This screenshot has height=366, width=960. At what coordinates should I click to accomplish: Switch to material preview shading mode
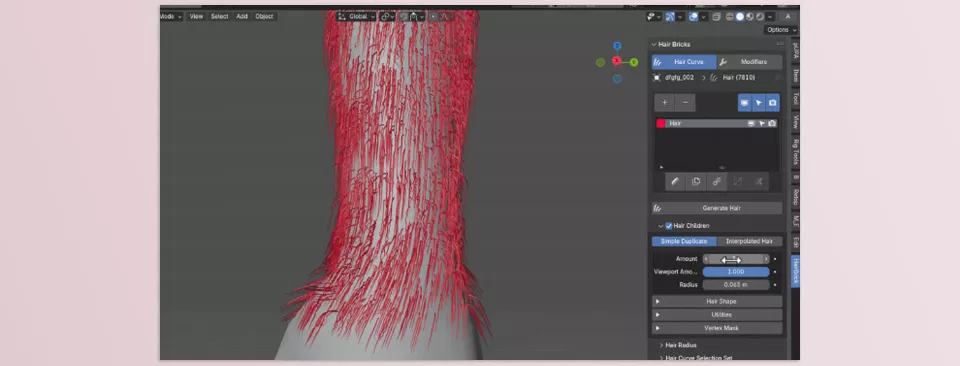[750, 17]
